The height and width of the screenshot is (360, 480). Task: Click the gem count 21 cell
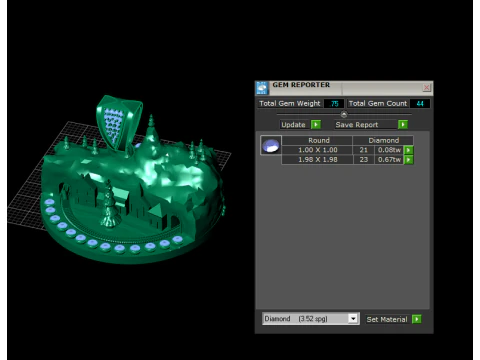click(x=363, y=150)
